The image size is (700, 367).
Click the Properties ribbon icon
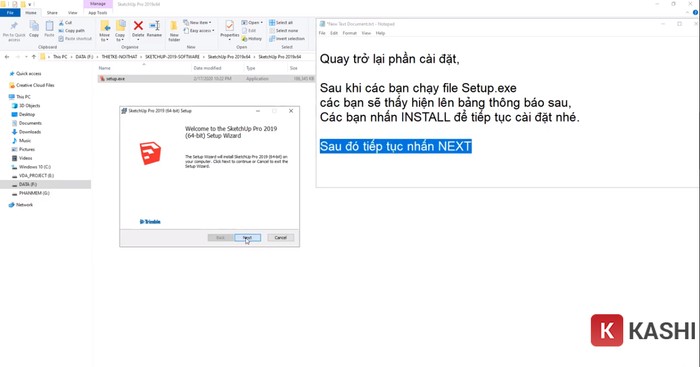(x=229, y=26)
